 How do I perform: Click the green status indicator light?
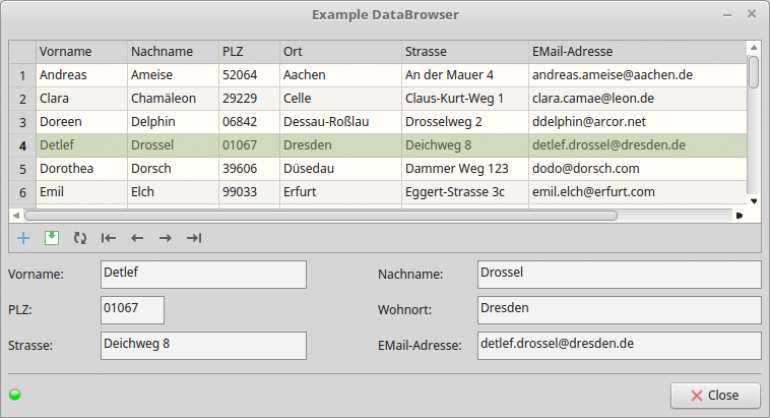pyautogui.click(x=15, y=394)
